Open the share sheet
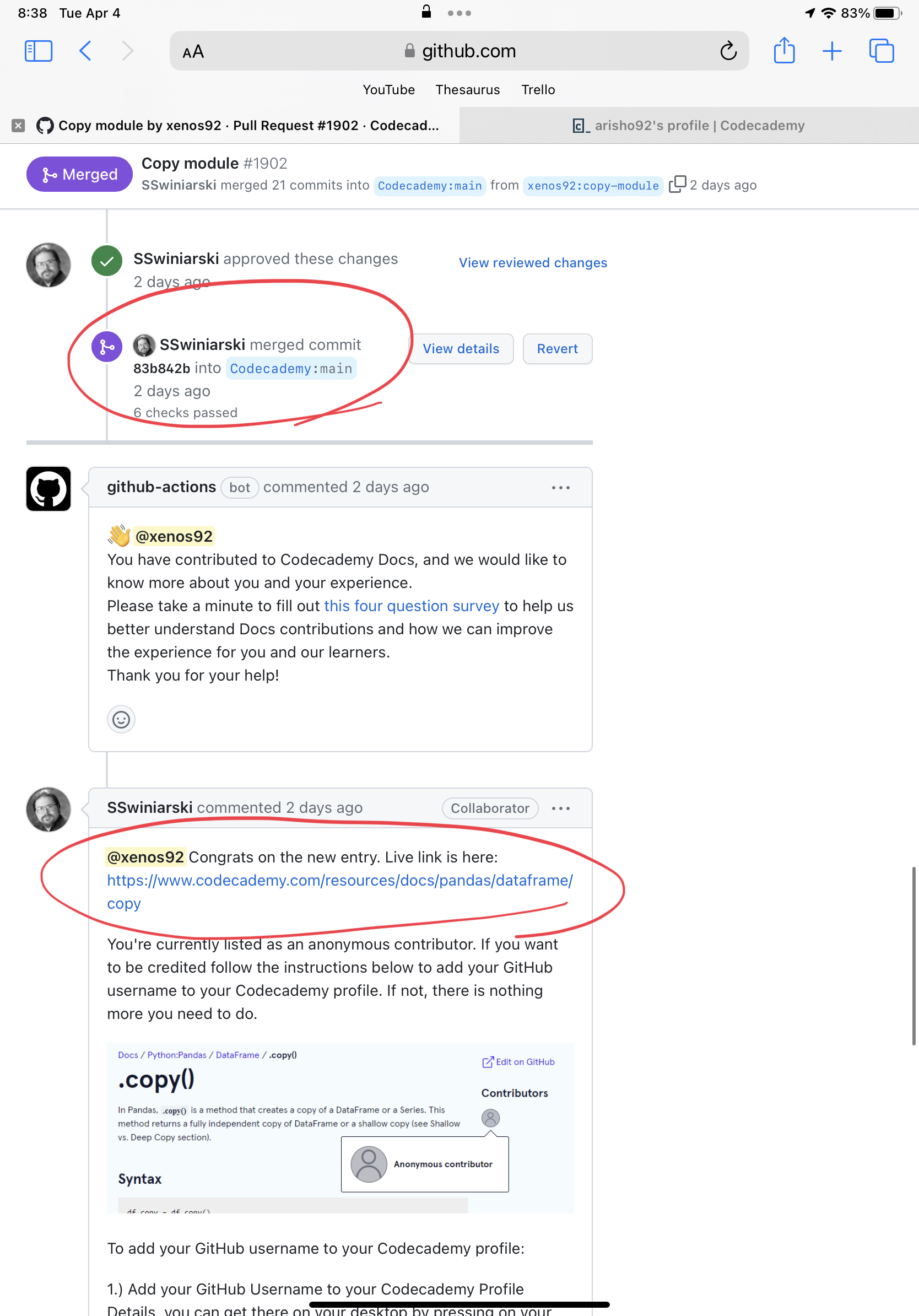 tap(785, 51)
